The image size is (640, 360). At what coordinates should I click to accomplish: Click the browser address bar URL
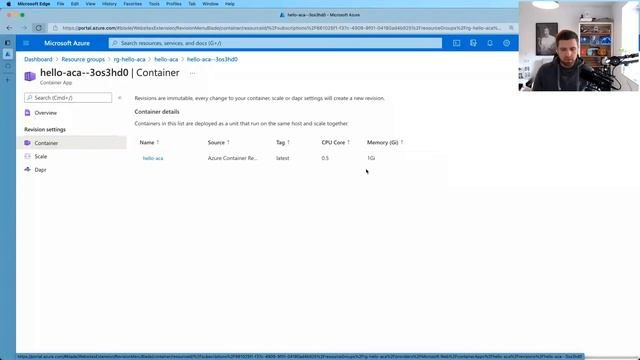(282, 28)
